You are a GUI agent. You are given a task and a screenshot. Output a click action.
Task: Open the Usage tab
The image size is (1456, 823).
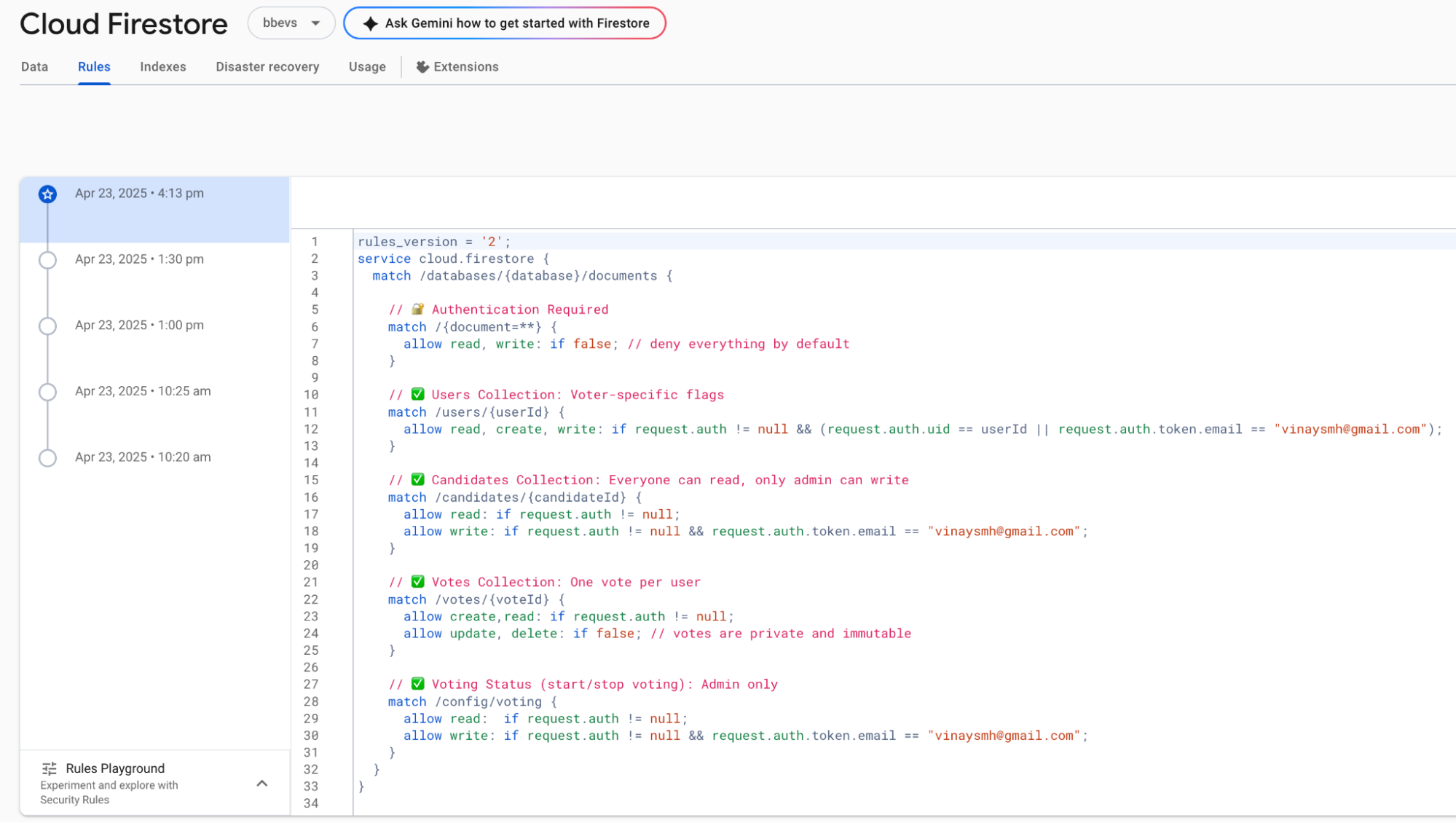(x=367, y=67)
